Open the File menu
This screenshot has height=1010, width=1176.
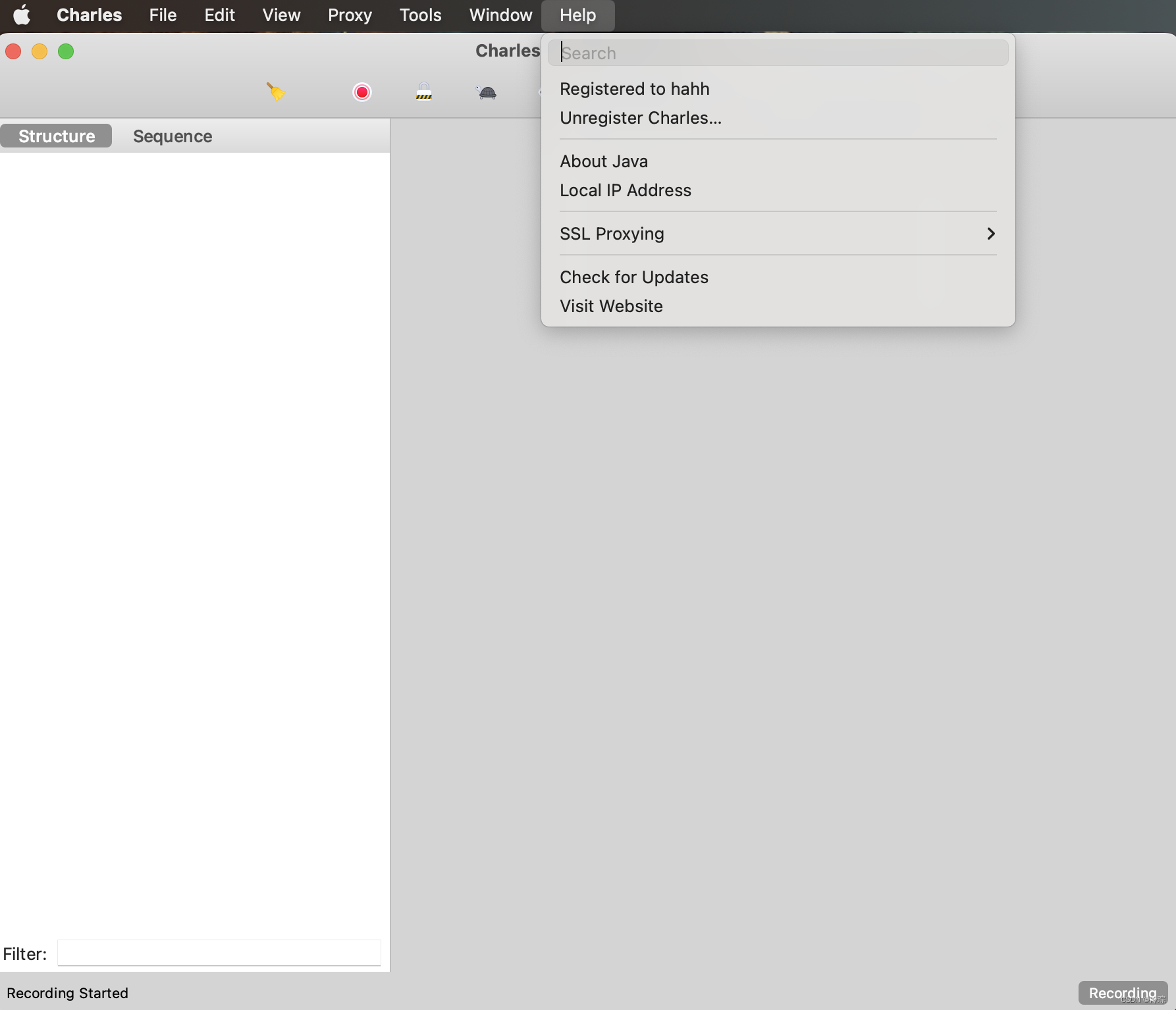point(163,14)
